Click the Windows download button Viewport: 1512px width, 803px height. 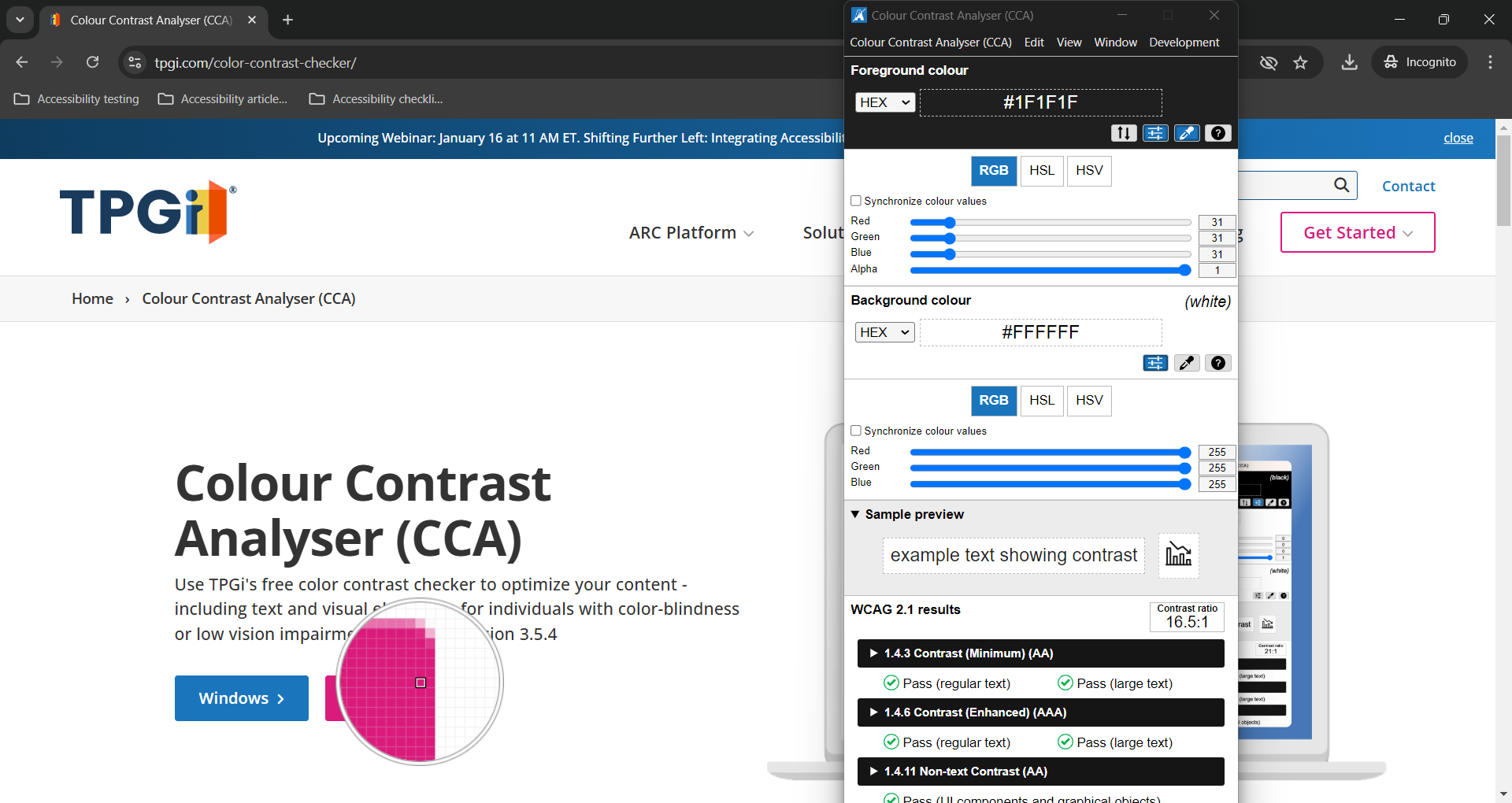coord(242,698)
